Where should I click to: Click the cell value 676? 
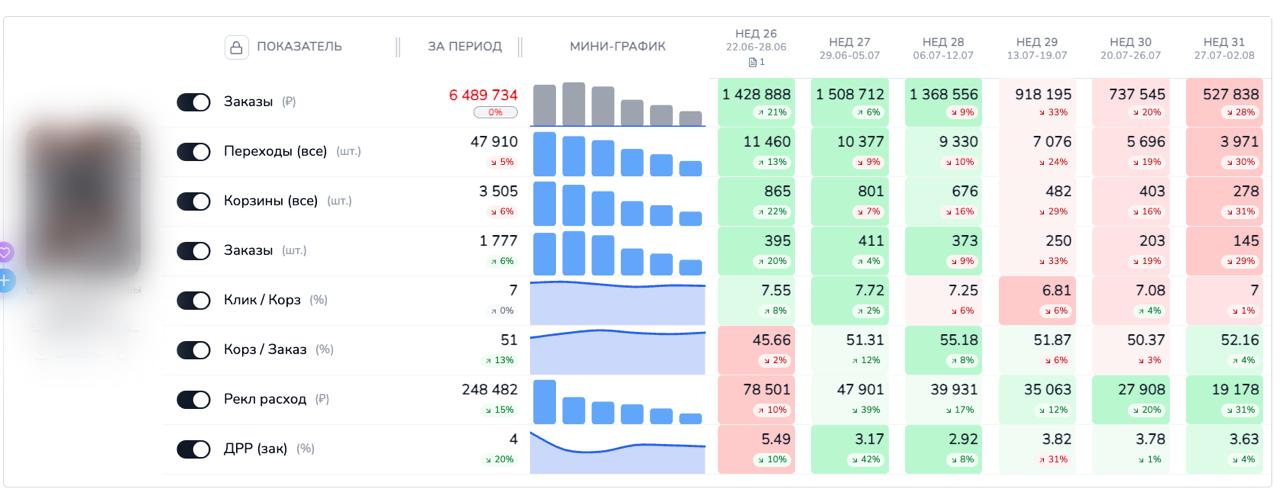[x=965, y=192]
